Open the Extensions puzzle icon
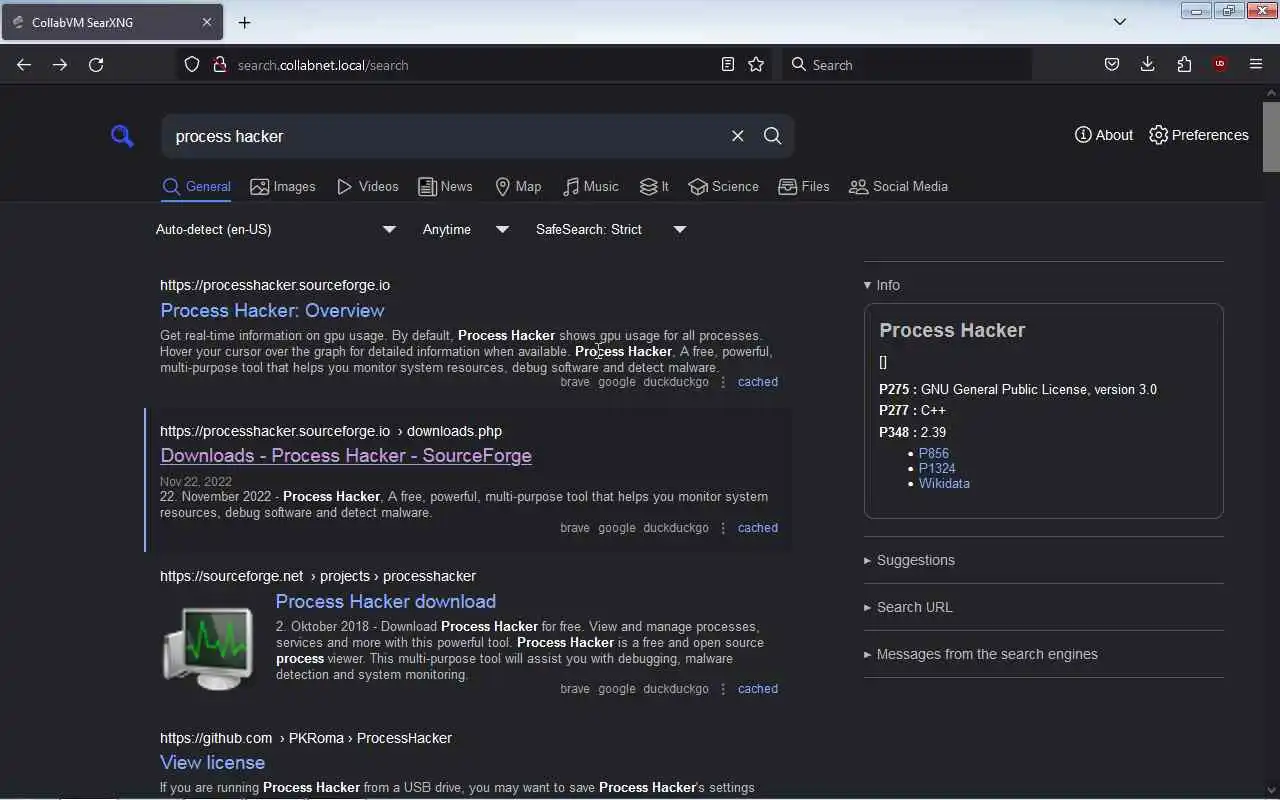1280x800 pixels. click(x=1184, y=65)
